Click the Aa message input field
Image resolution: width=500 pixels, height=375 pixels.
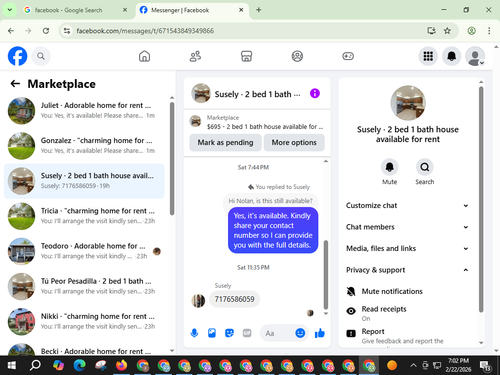[278, 333]
